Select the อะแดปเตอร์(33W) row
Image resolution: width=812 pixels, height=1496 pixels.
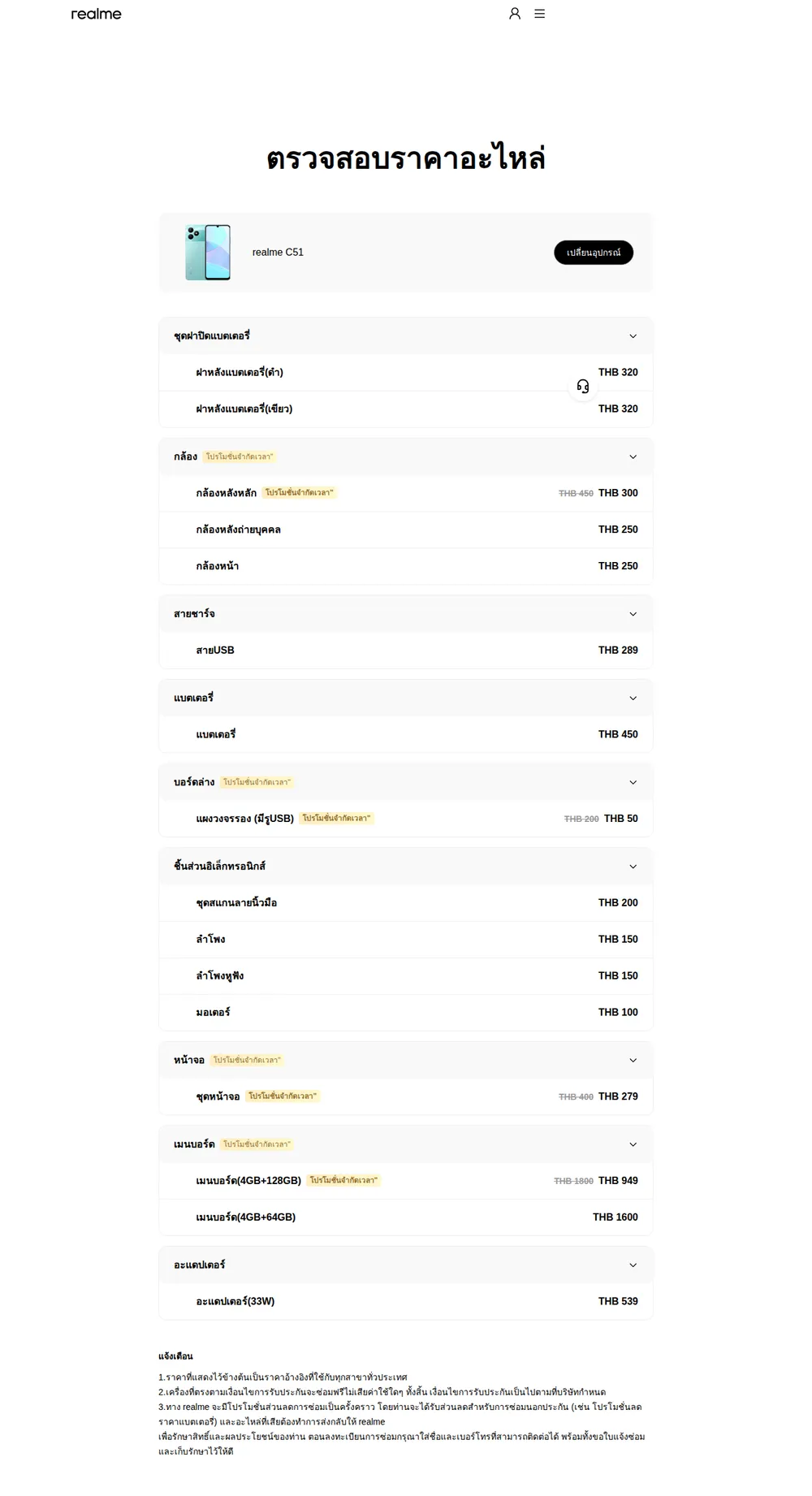point(406,1301)
